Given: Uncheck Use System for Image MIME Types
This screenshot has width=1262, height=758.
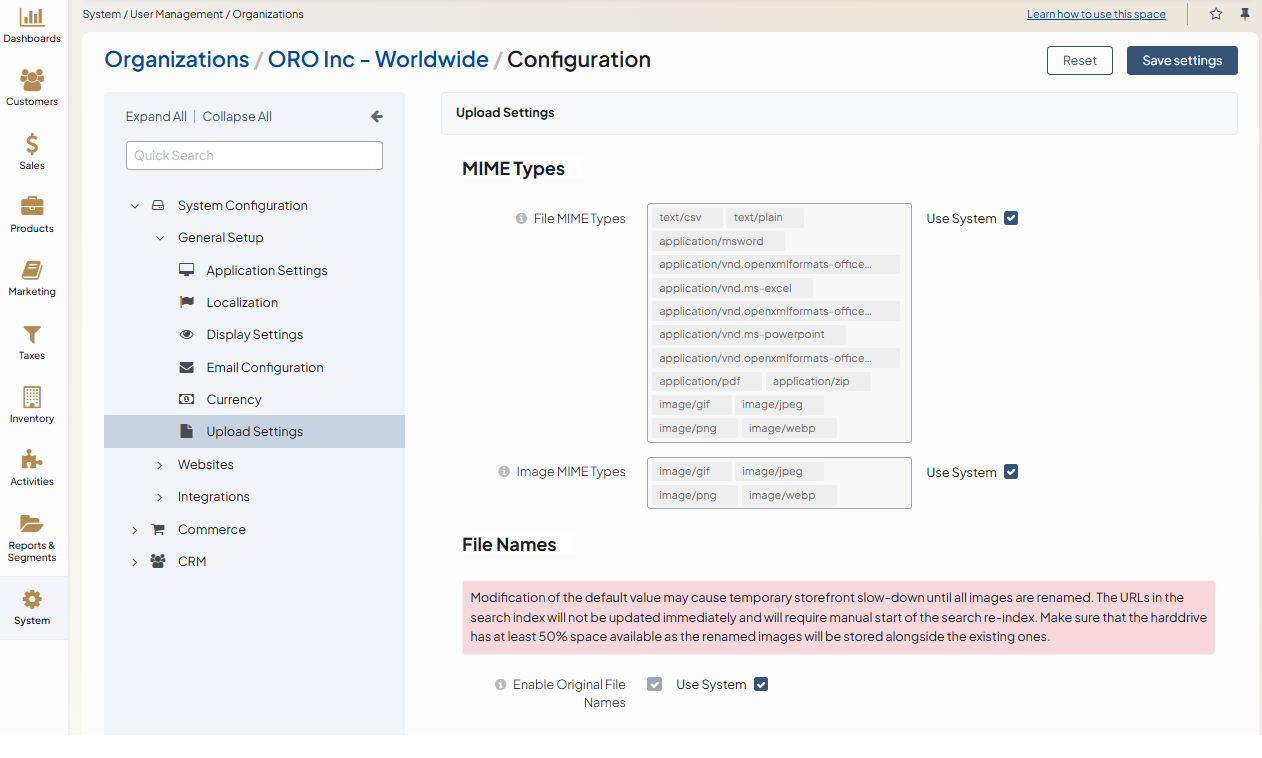Looking at the screenshot, I should point(1011,472).
